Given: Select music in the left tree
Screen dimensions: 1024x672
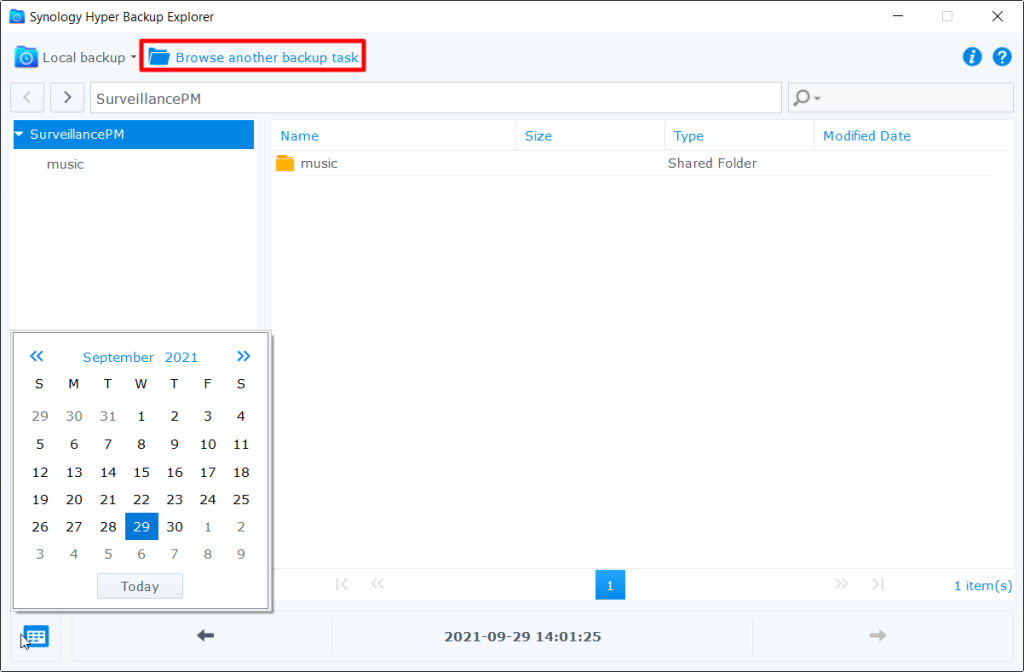Looking at the screenshot, I should point(65,165).
